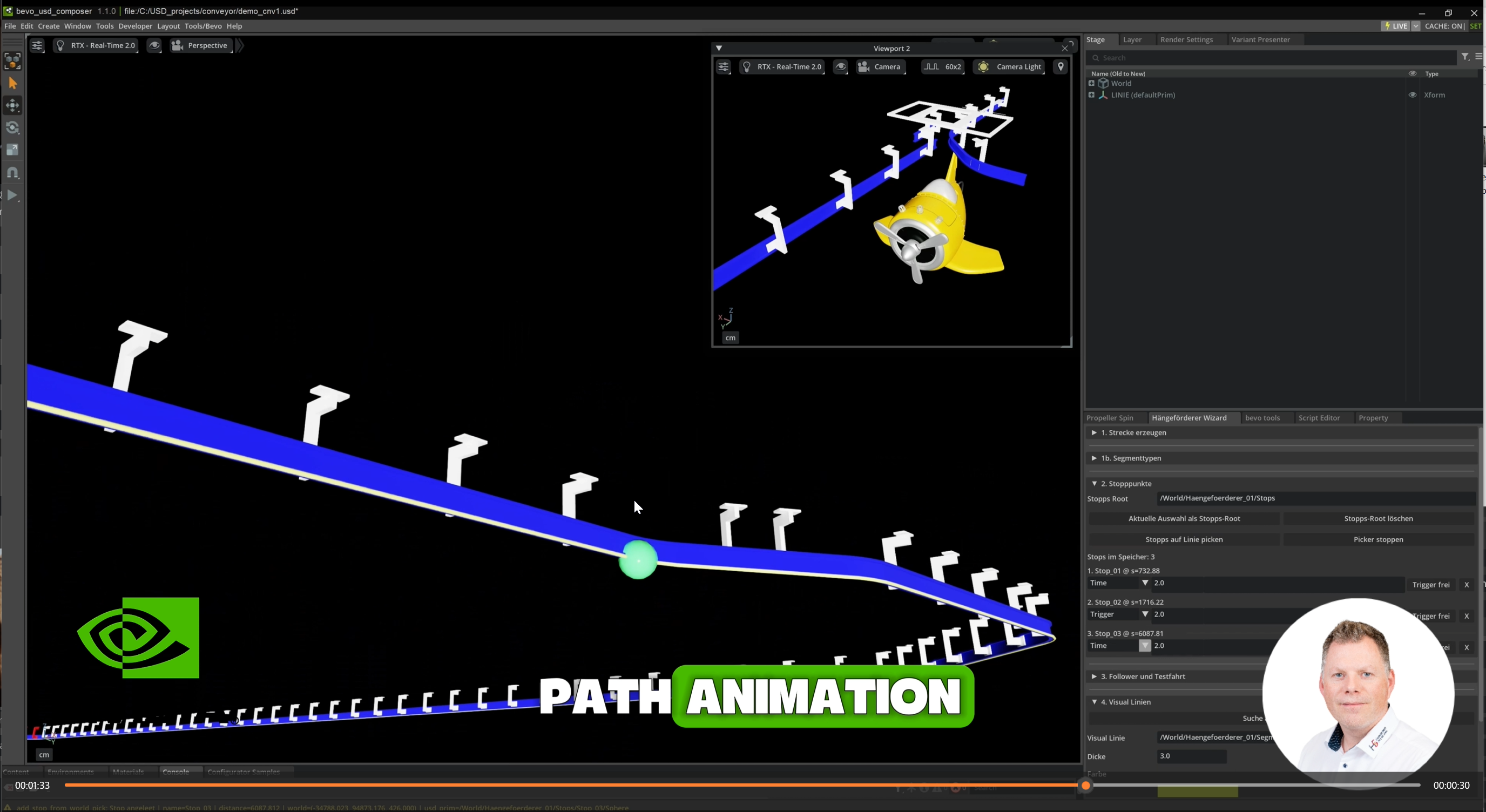Click Stopps auf Linie picken button
Viewport: 1486px width, 812px height.
pyautogui.click(x=1184, y=540)
